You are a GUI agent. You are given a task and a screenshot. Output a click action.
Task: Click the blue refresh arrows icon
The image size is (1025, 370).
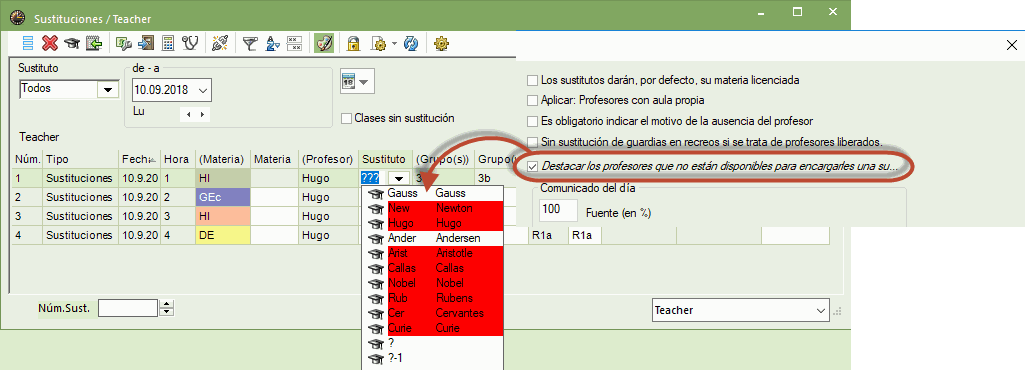point(411,43)
